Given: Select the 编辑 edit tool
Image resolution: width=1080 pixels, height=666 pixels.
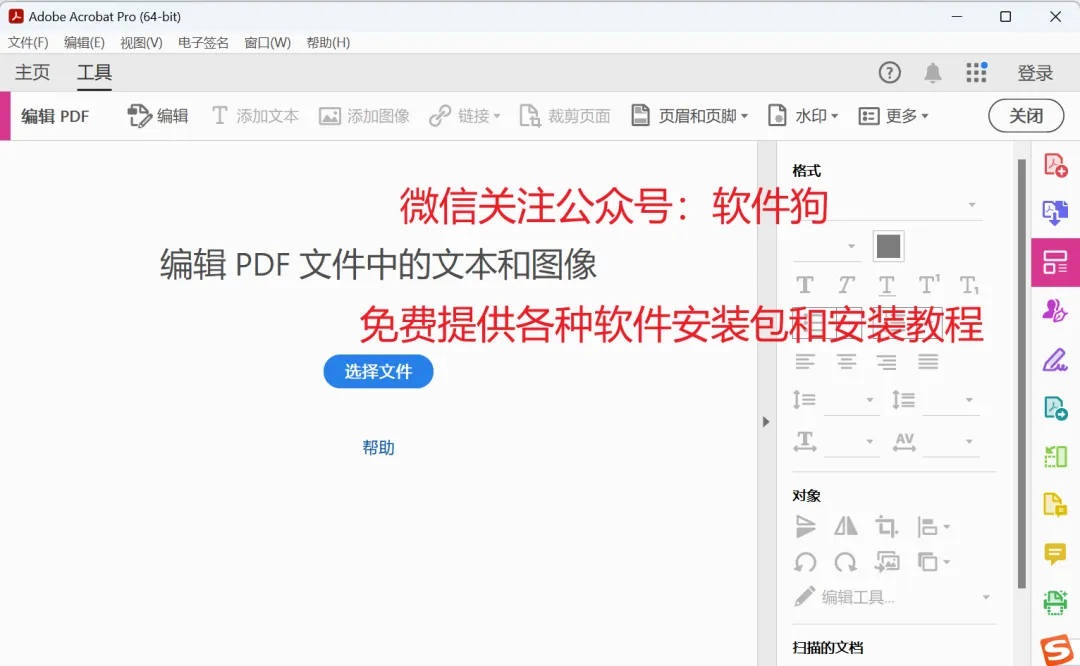Looking at the screenshot, I should coord(158,116).
